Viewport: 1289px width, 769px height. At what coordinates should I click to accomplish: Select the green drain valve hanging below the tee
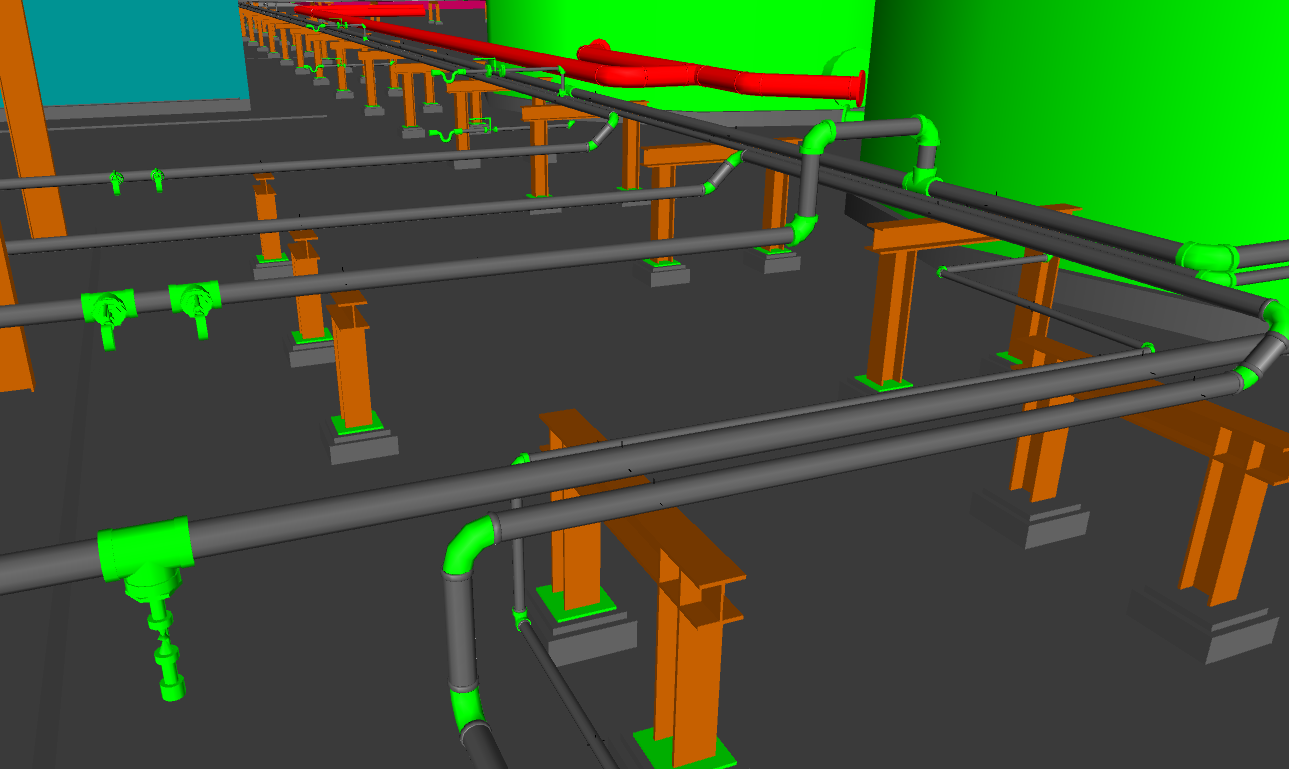165,647
